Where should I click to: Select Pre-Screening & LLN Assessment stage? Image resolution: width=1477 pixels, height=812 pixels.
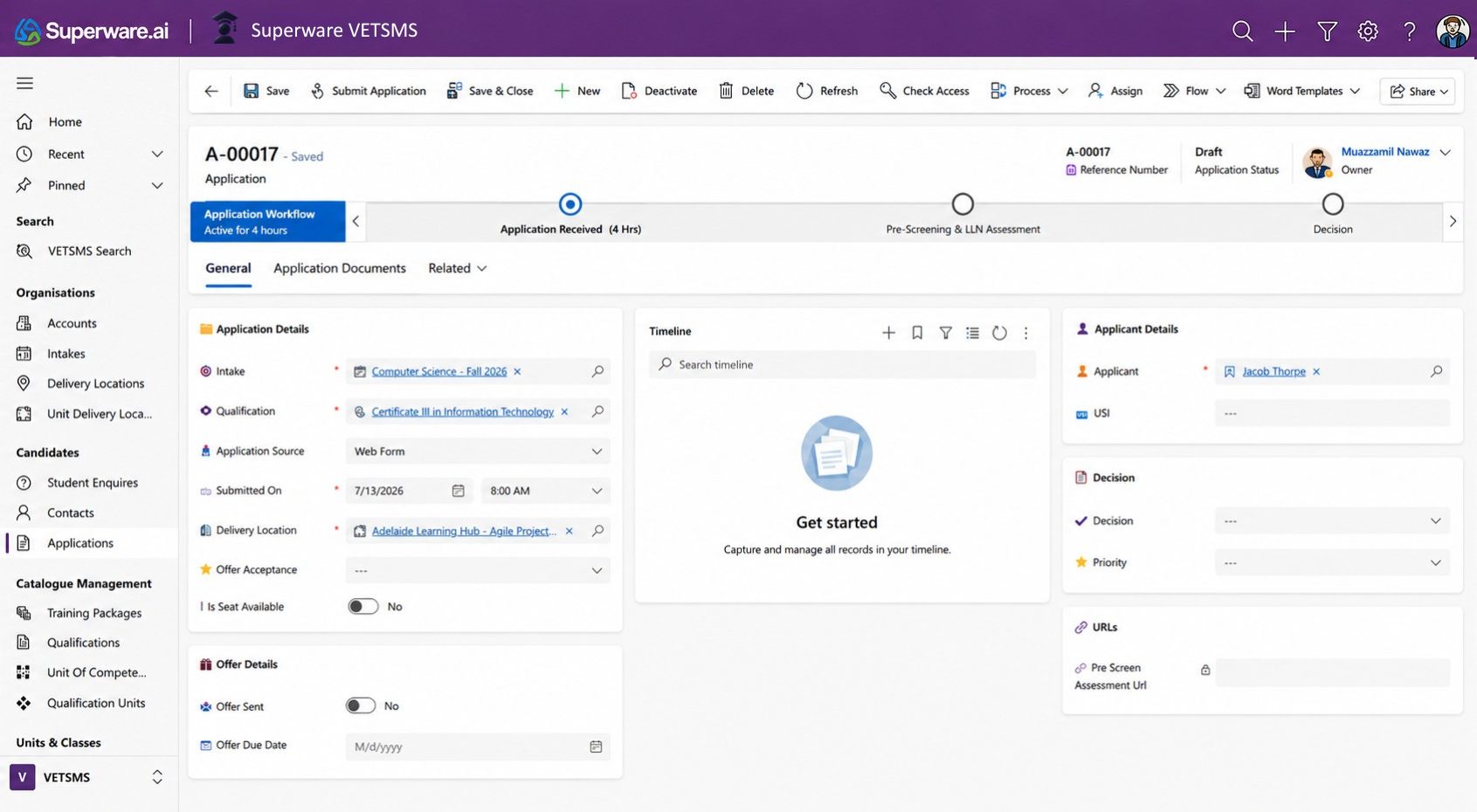pyautogui.click(x=963, y=204)
